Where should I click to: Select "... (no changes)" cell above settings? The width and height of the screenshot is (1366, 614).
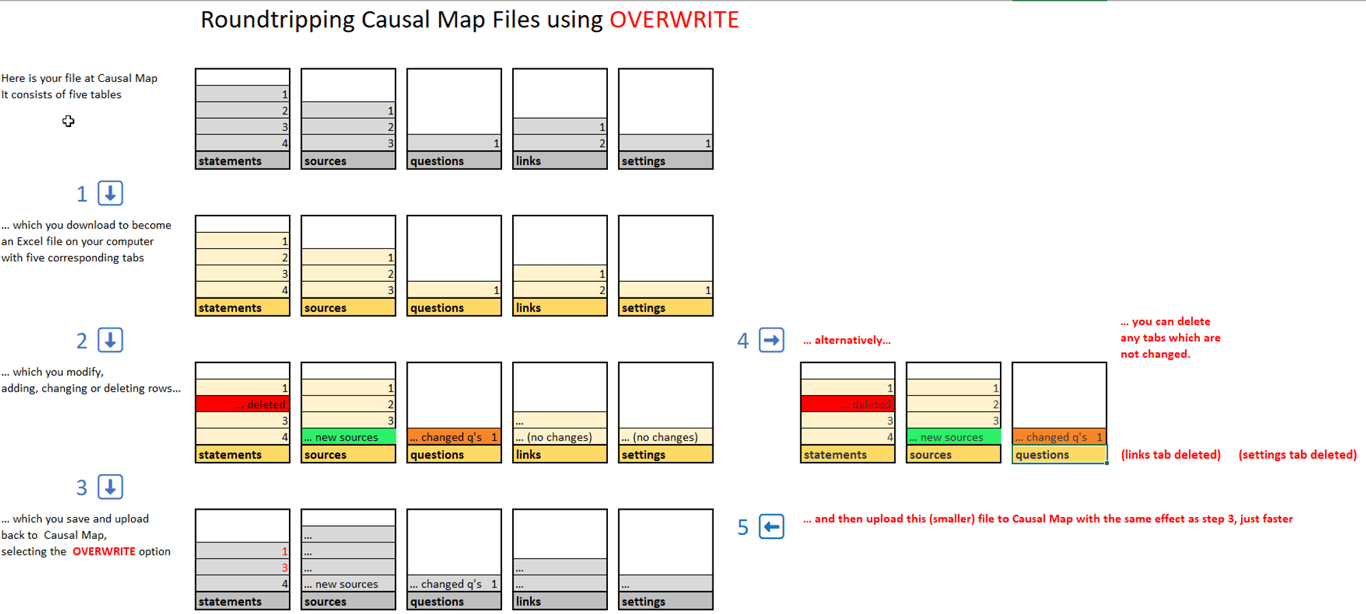coord(665,437)
